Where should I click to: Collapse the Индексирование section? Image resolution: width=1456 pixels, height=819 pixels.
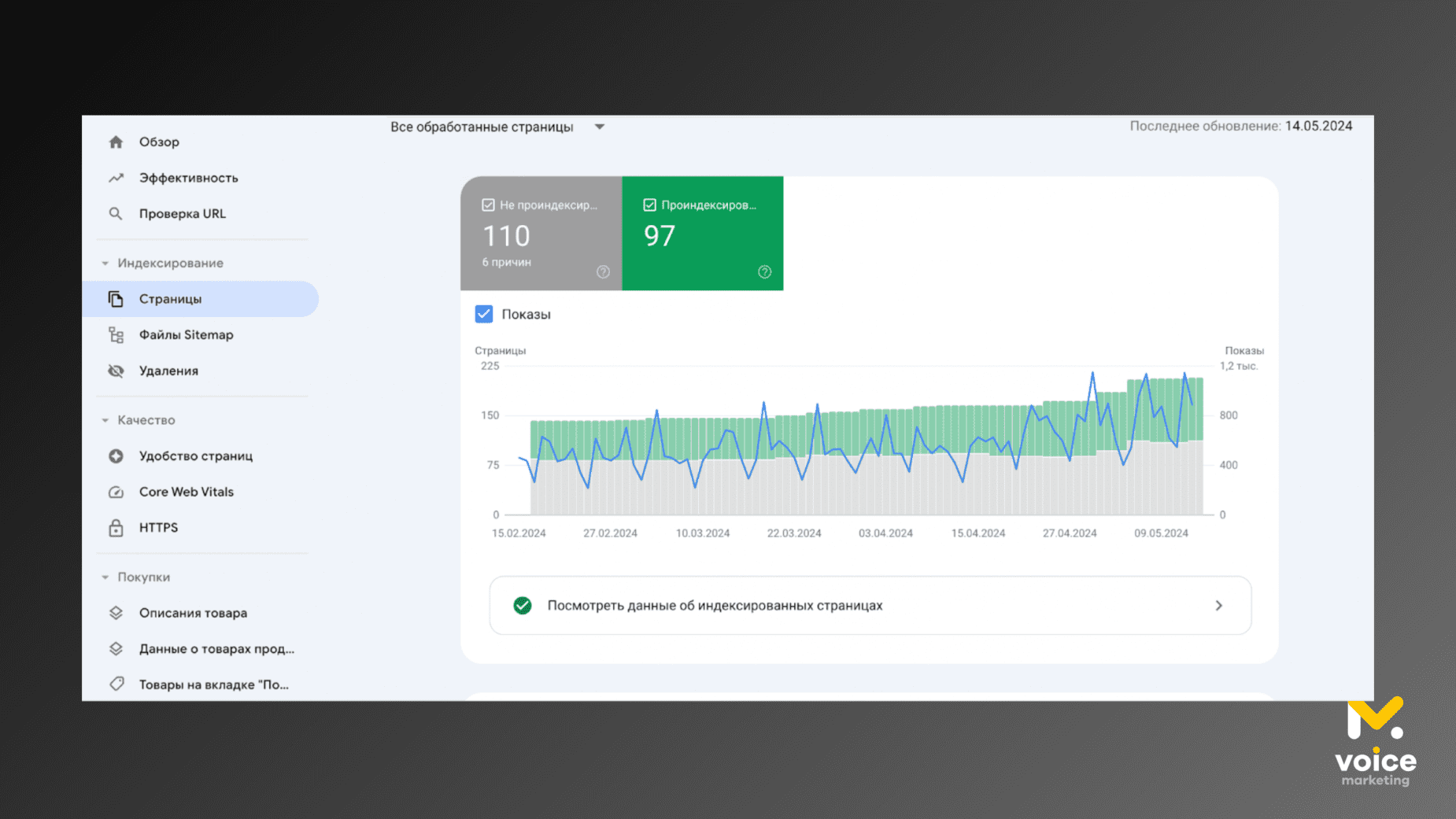(105, 264)
